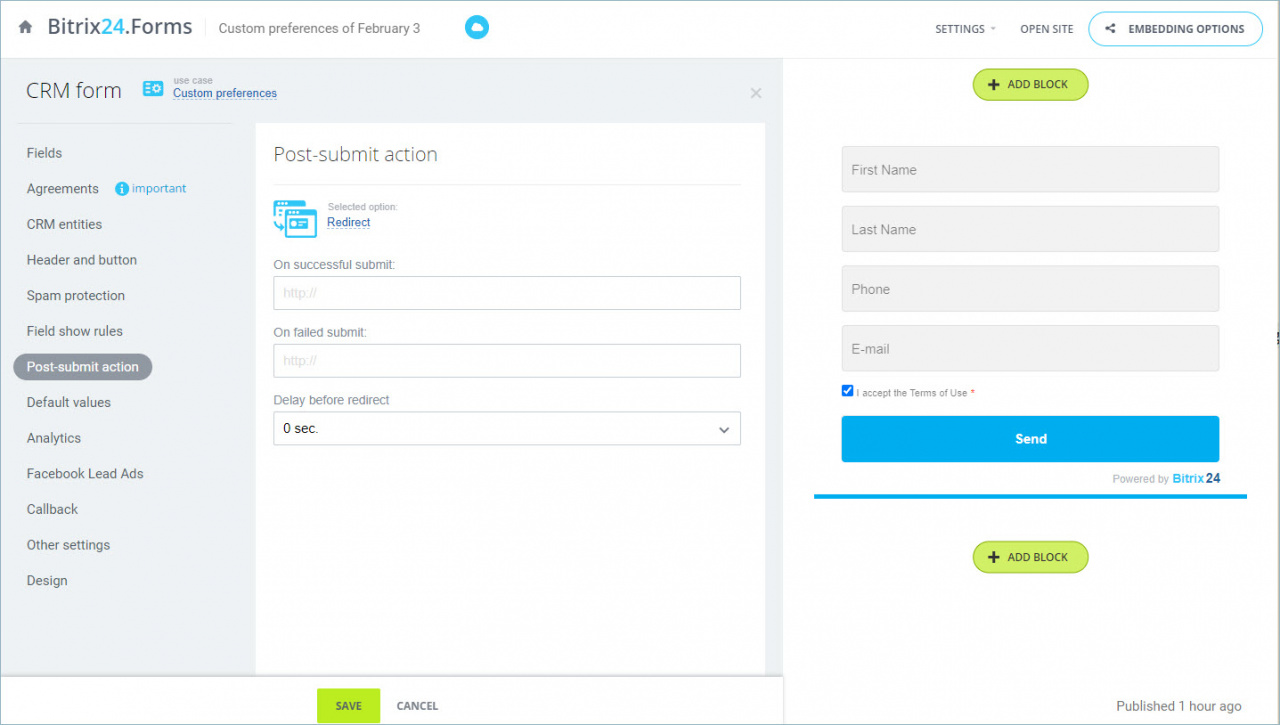Screen dimensions: 1280x725
Task: Click the Published 1 hour ago status
Action: point(1179,706)
